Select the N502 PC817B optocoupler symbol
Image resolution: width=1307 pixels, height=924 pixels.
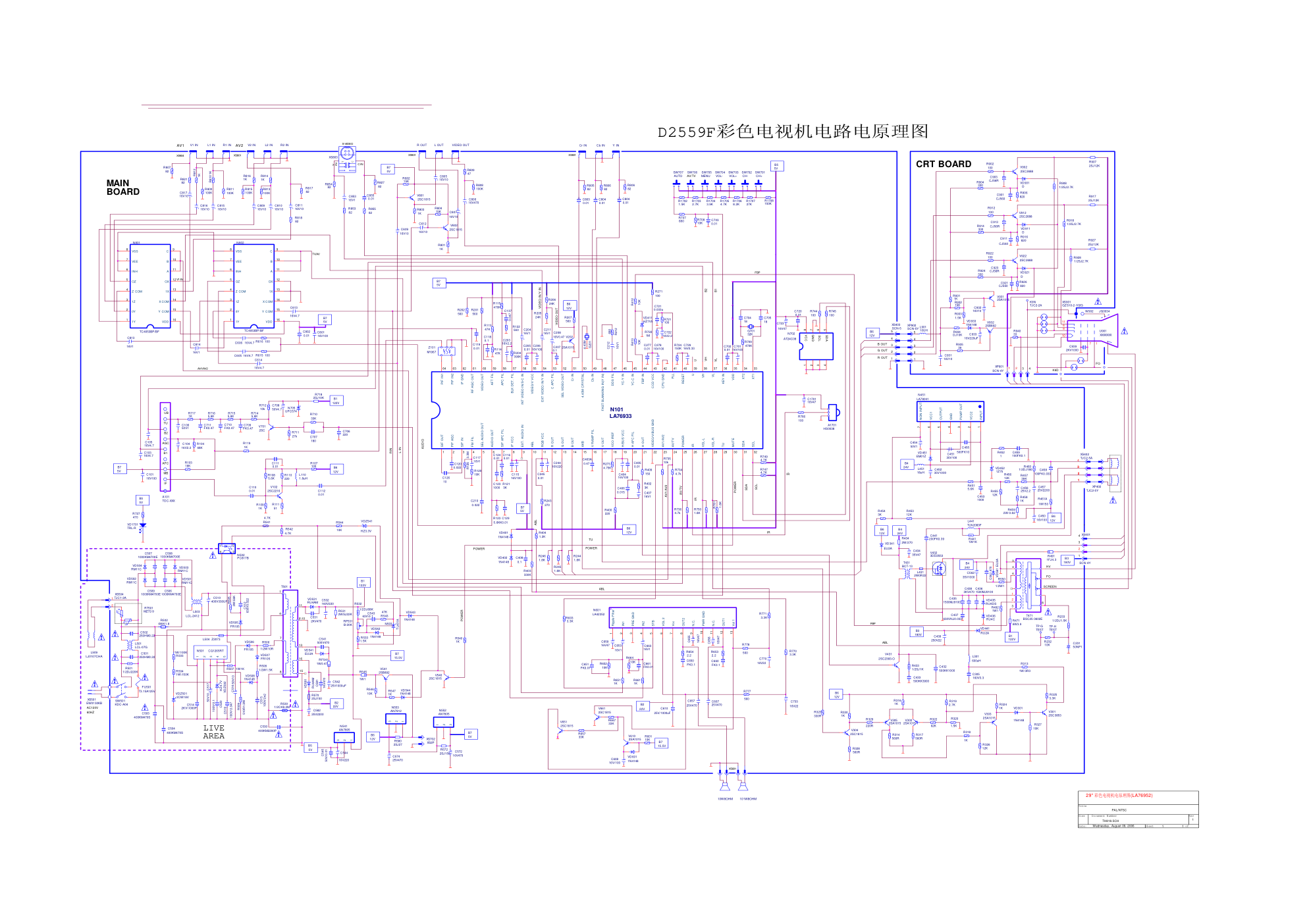click(x=227, y=548)
